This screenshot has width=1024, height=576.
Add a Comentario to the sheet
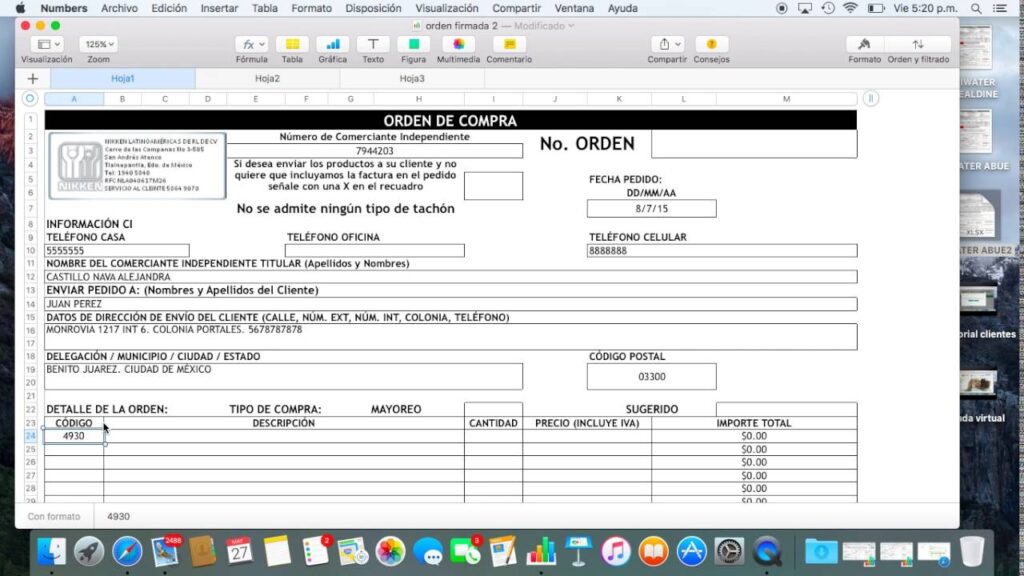click(x=509, y=45)
